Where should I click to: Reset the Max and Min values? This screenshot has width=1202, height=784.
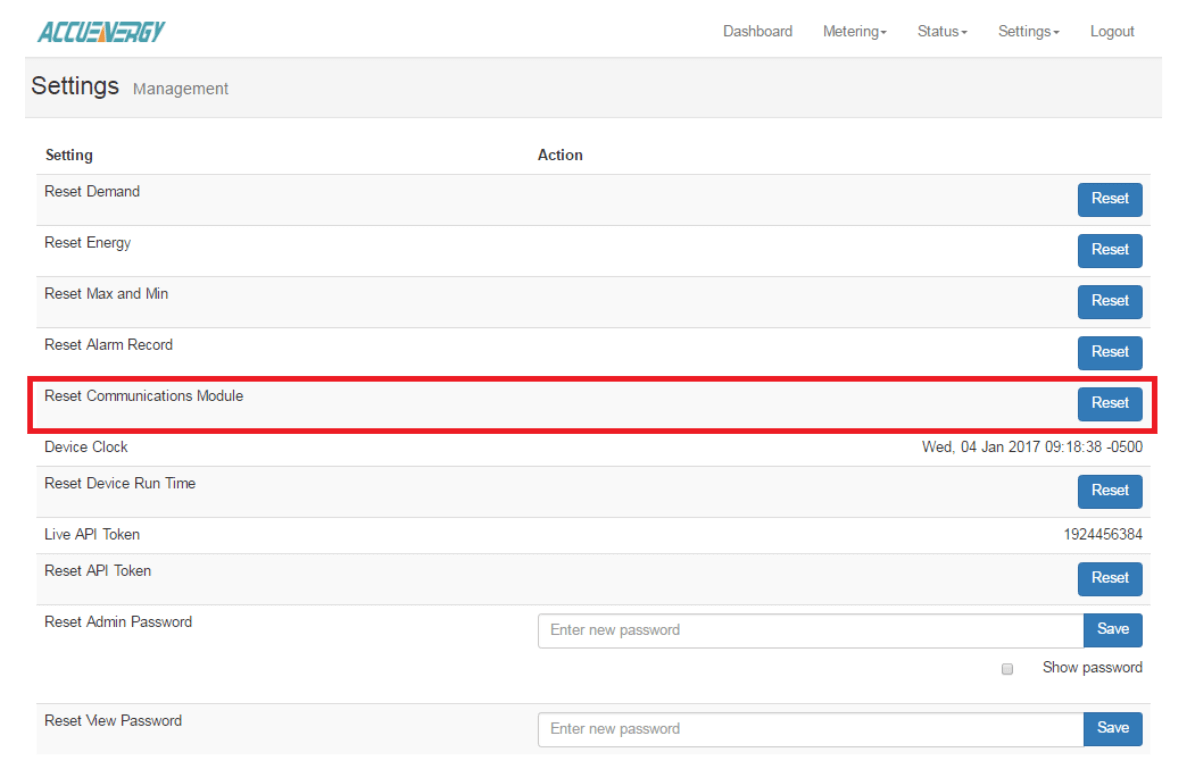(x=1109, y=301)
